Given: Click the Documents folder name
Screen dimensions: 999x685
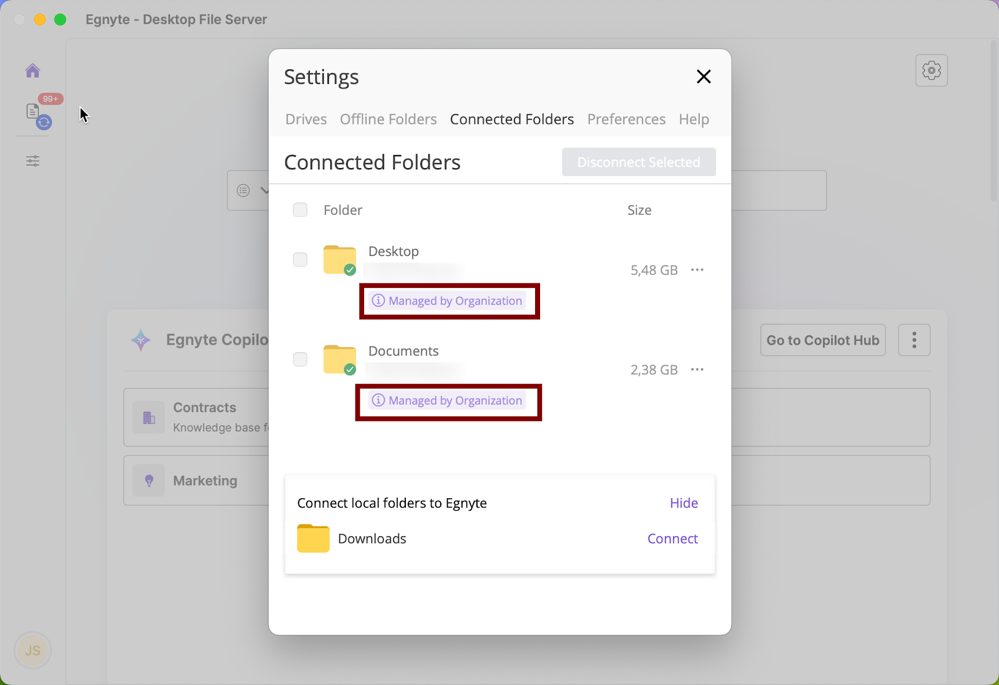Looking at the screenshot, I should (x=403, y=351).
